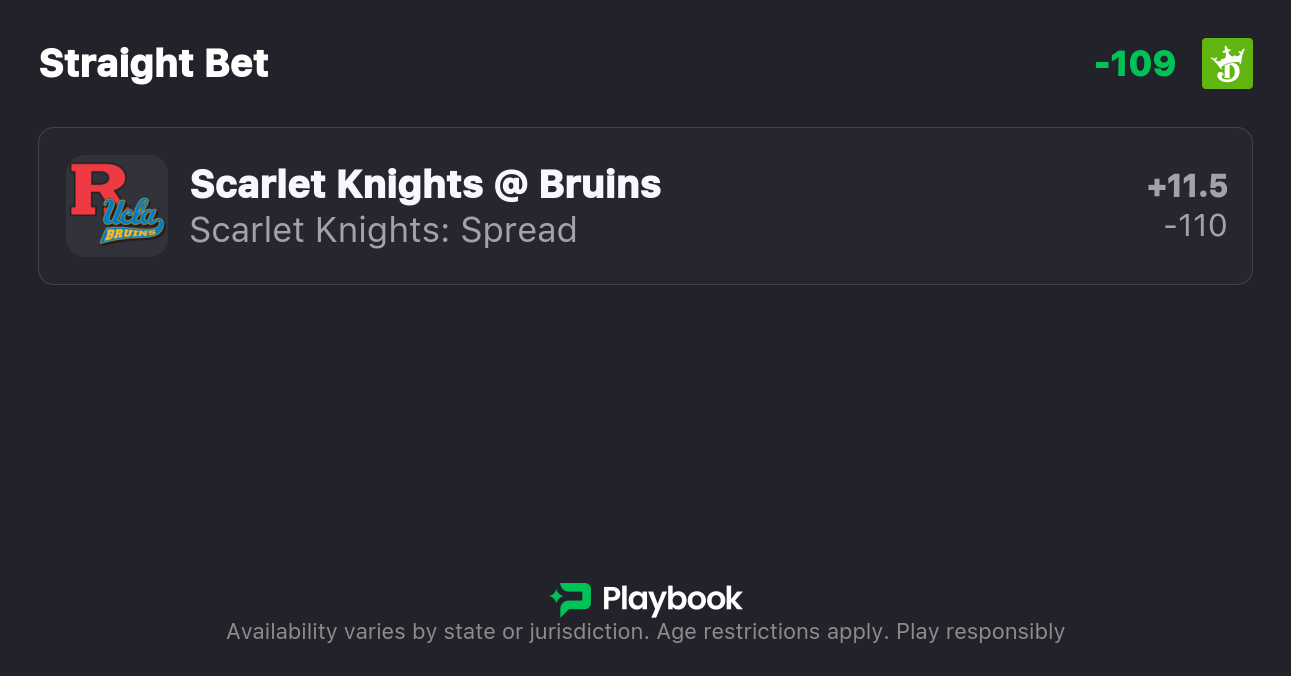Select the Playbook wordmark text
Viewport: 1291px width, 676px height.
[x=672, y=599]
